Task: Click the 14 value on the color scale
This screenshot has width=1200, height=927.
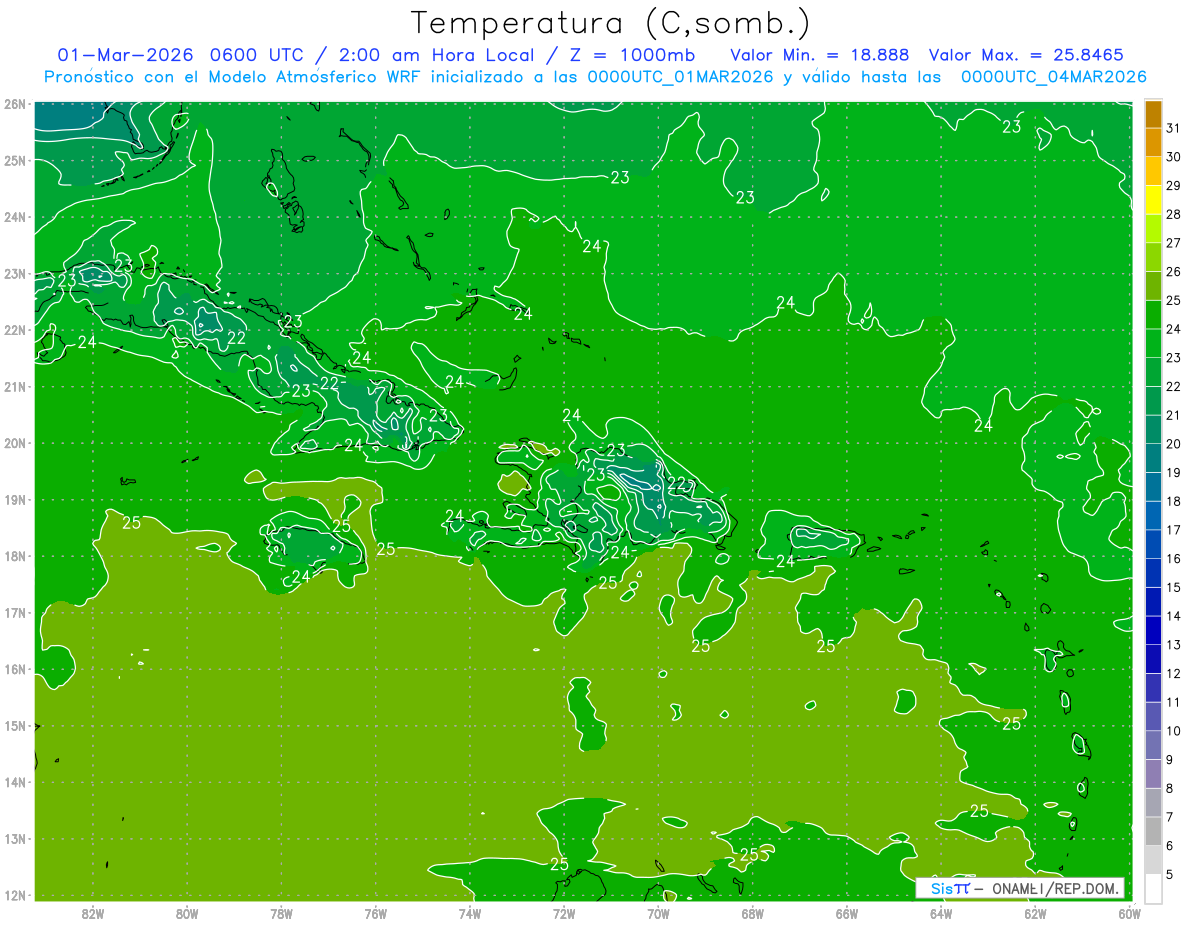Action: (1174, 616)
